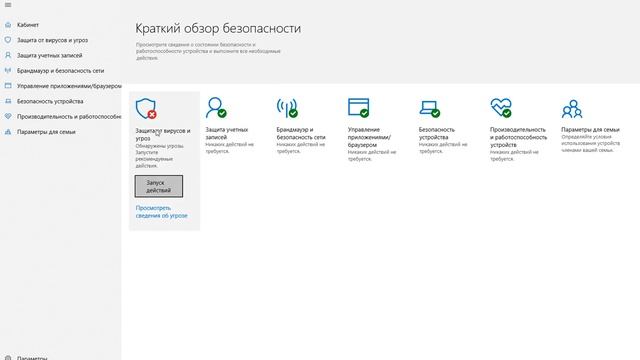
Task: Select Безопасность устройства sidebar item
Action: (x=50, y=101)
